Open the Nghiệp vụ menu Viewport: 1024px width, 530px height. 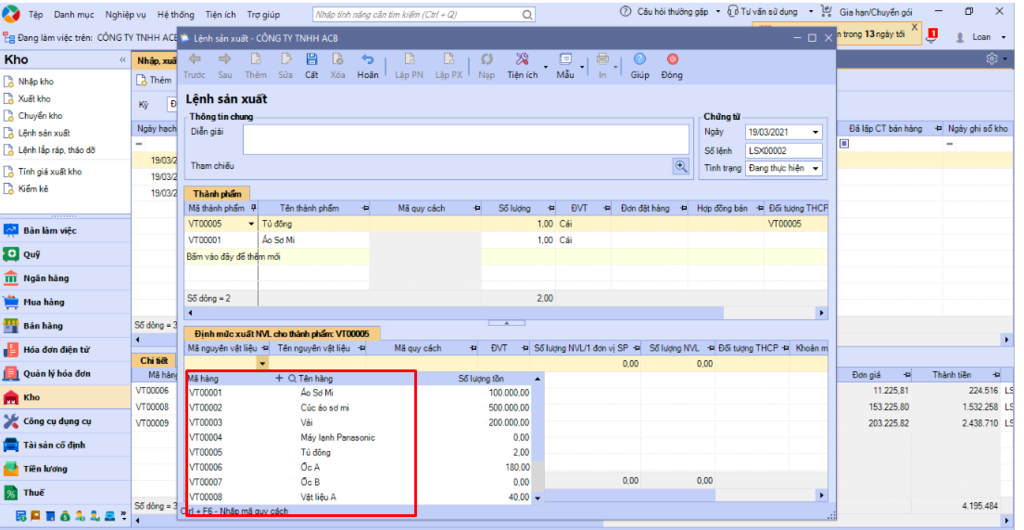coord(125,13)
